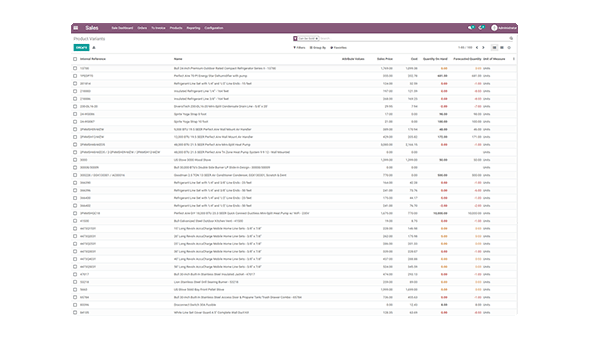The height and width of the screenshot is (360, 590).
Task: Go to next page of records
Action: click(484, 48)
